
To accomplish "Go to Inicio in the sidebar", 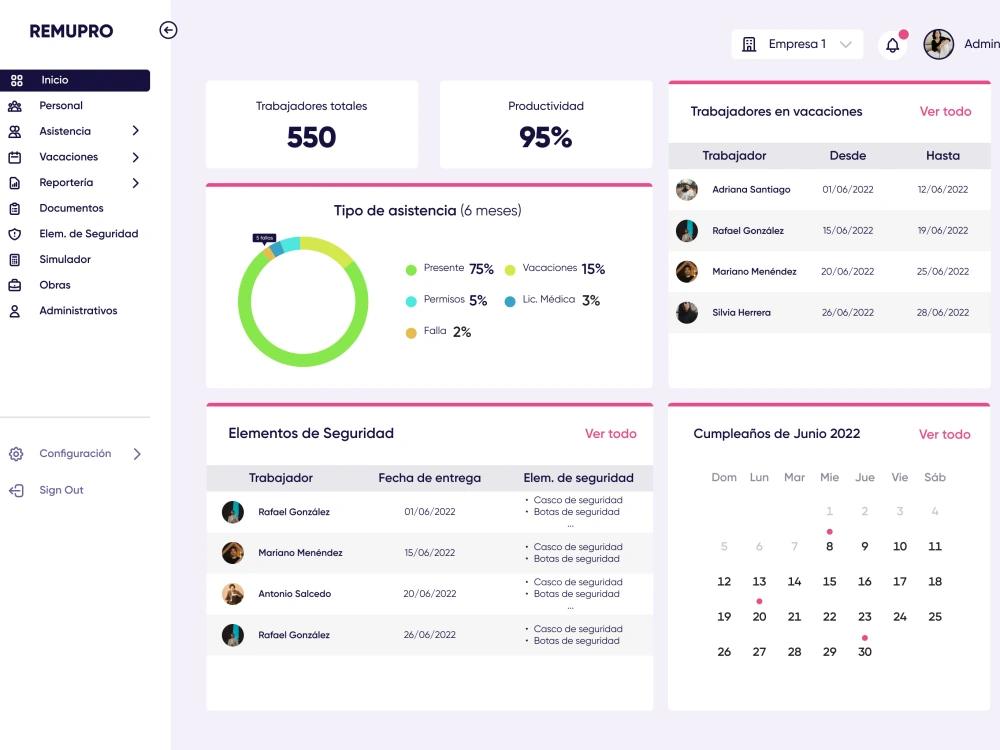I will coord(75,80).
